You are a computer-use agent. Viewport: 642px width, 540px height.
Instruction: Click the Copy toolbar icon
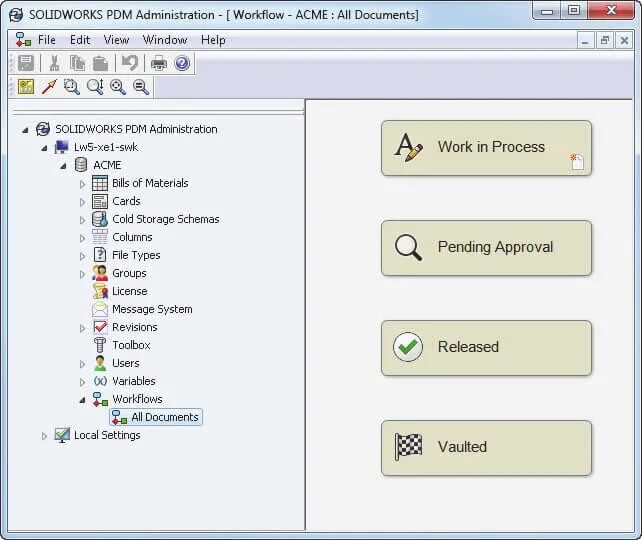click(x=77, y=63)
